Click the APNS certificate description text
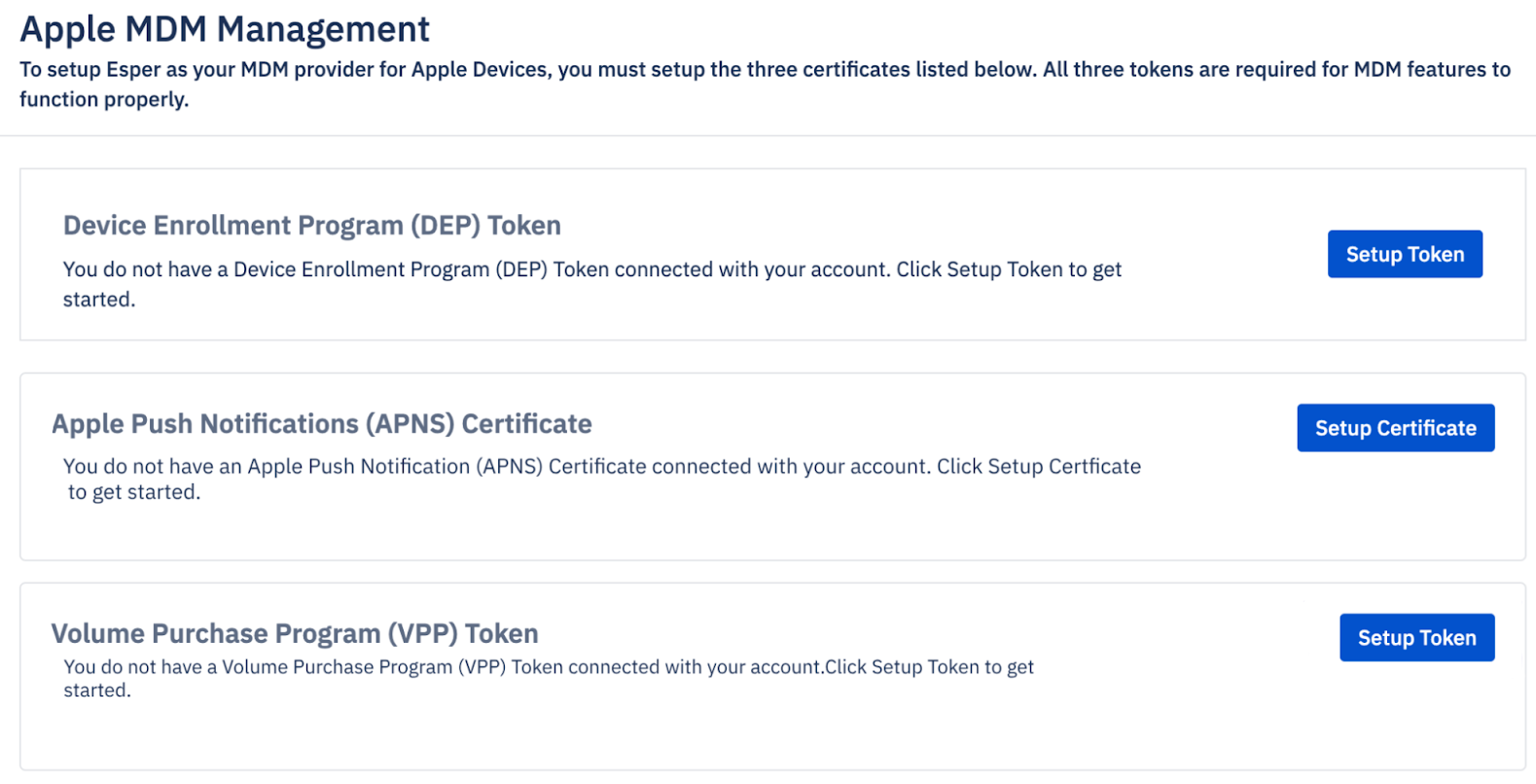Screen dimensions: 1536x784 click(601, 479)
